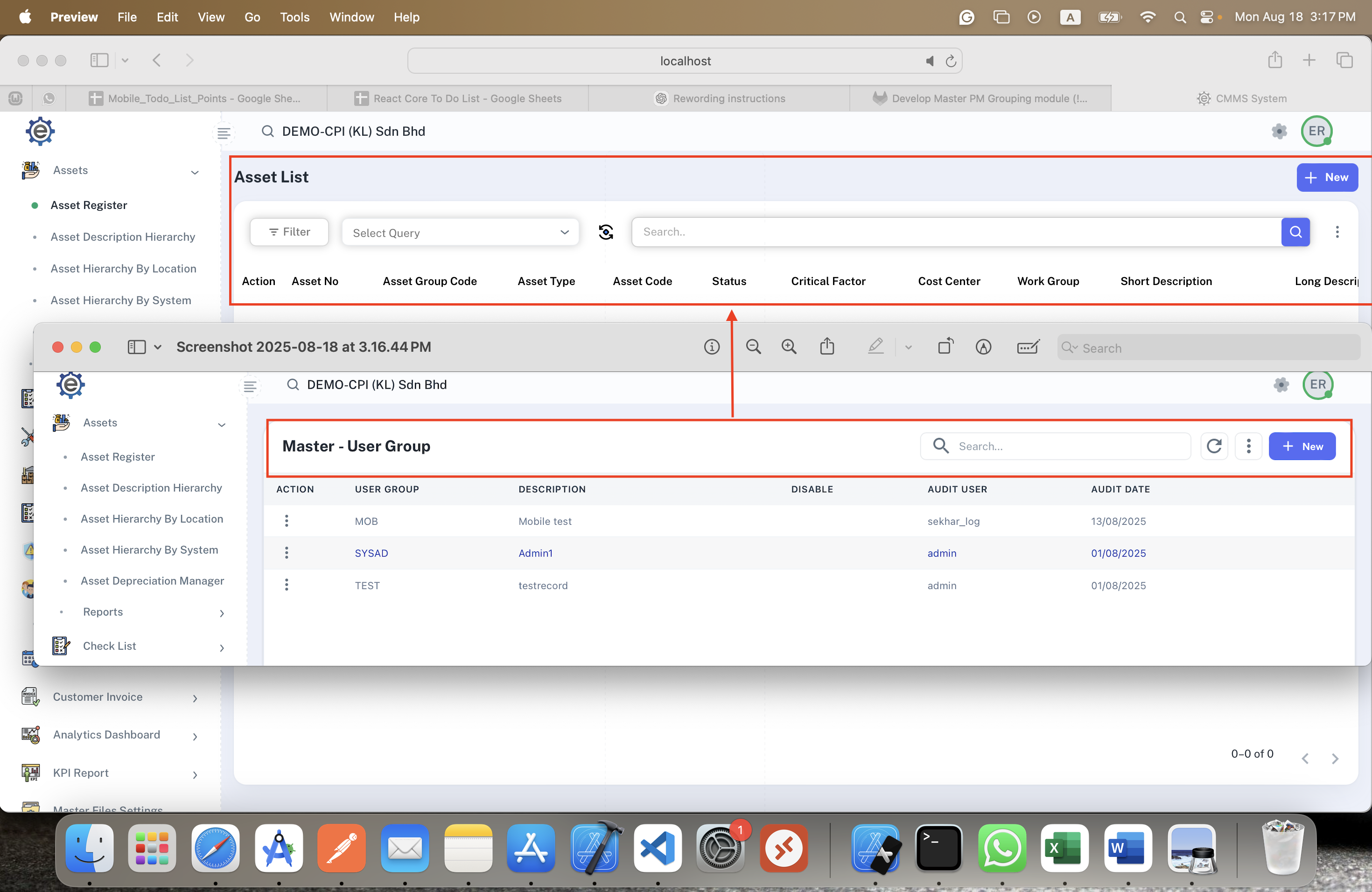Click Preview rotate icon
This screenshot has height=892, width=1372.
point(945,347)
